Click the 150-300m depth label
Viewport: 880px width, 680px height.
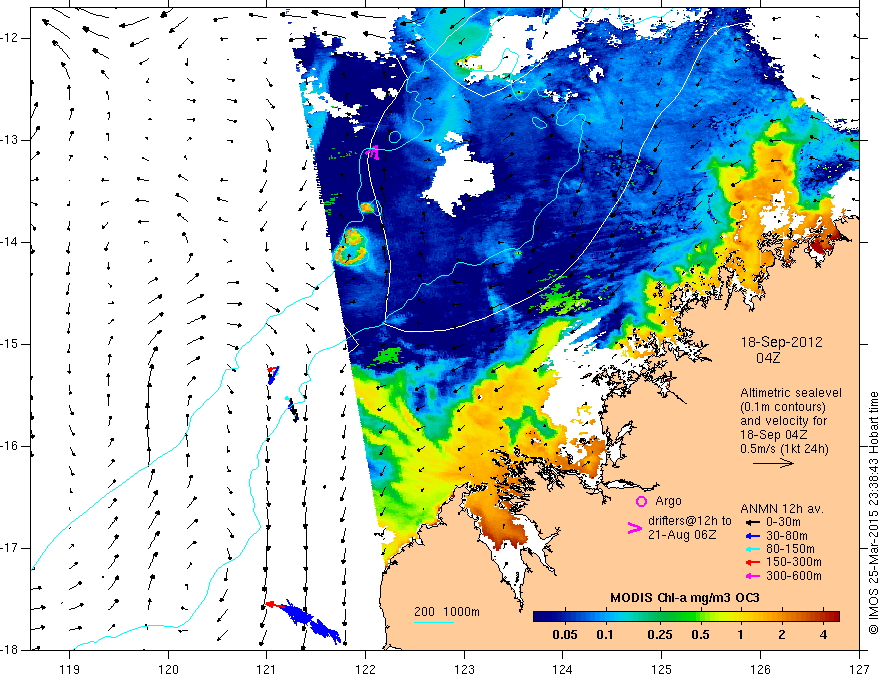coord(794,563)
